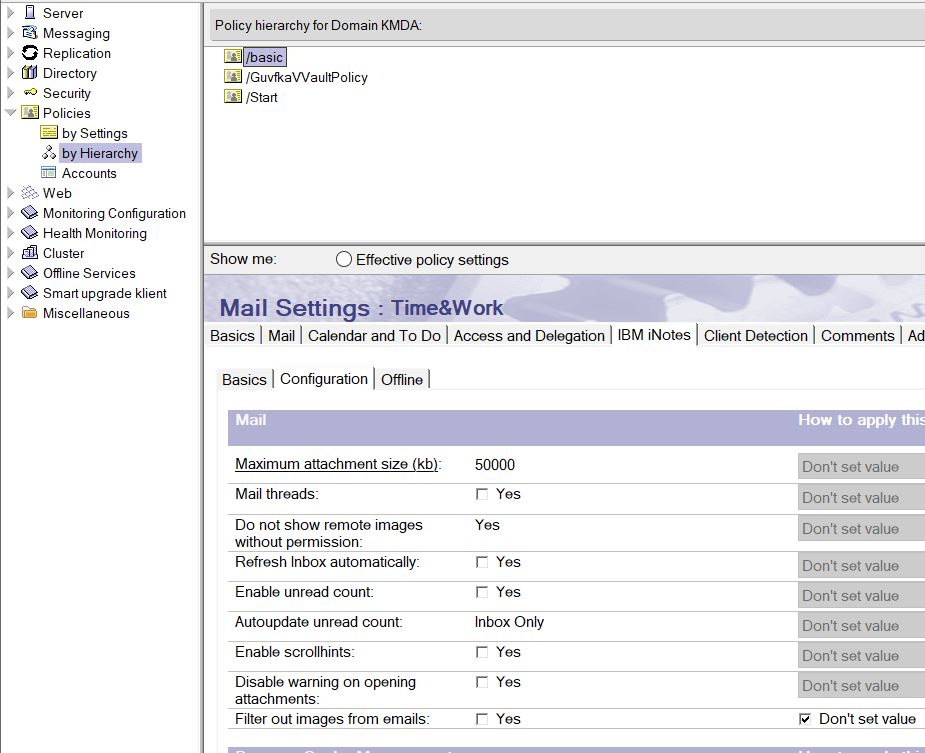Click the Messaging envelope icon
This screenshot has height=753, width=925.
click(x=29, y=32)
